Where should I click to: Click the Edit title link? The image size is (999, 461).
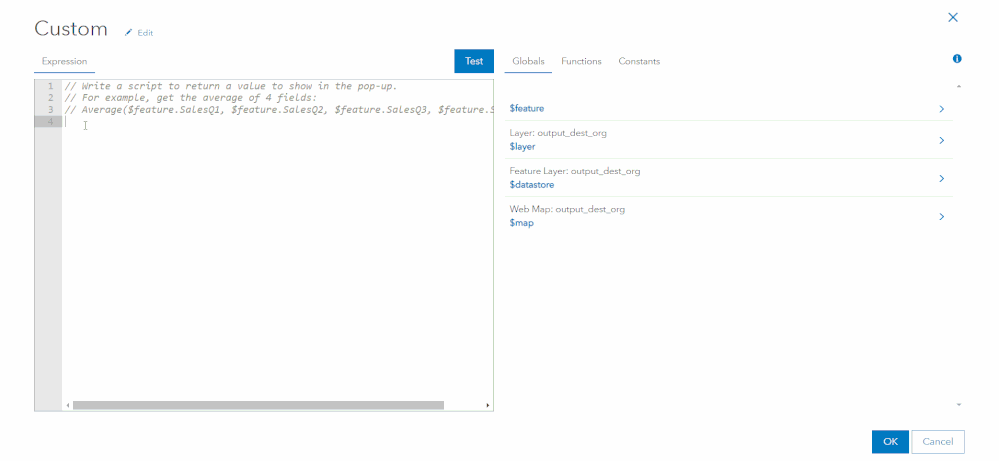[x=145, y=33]
